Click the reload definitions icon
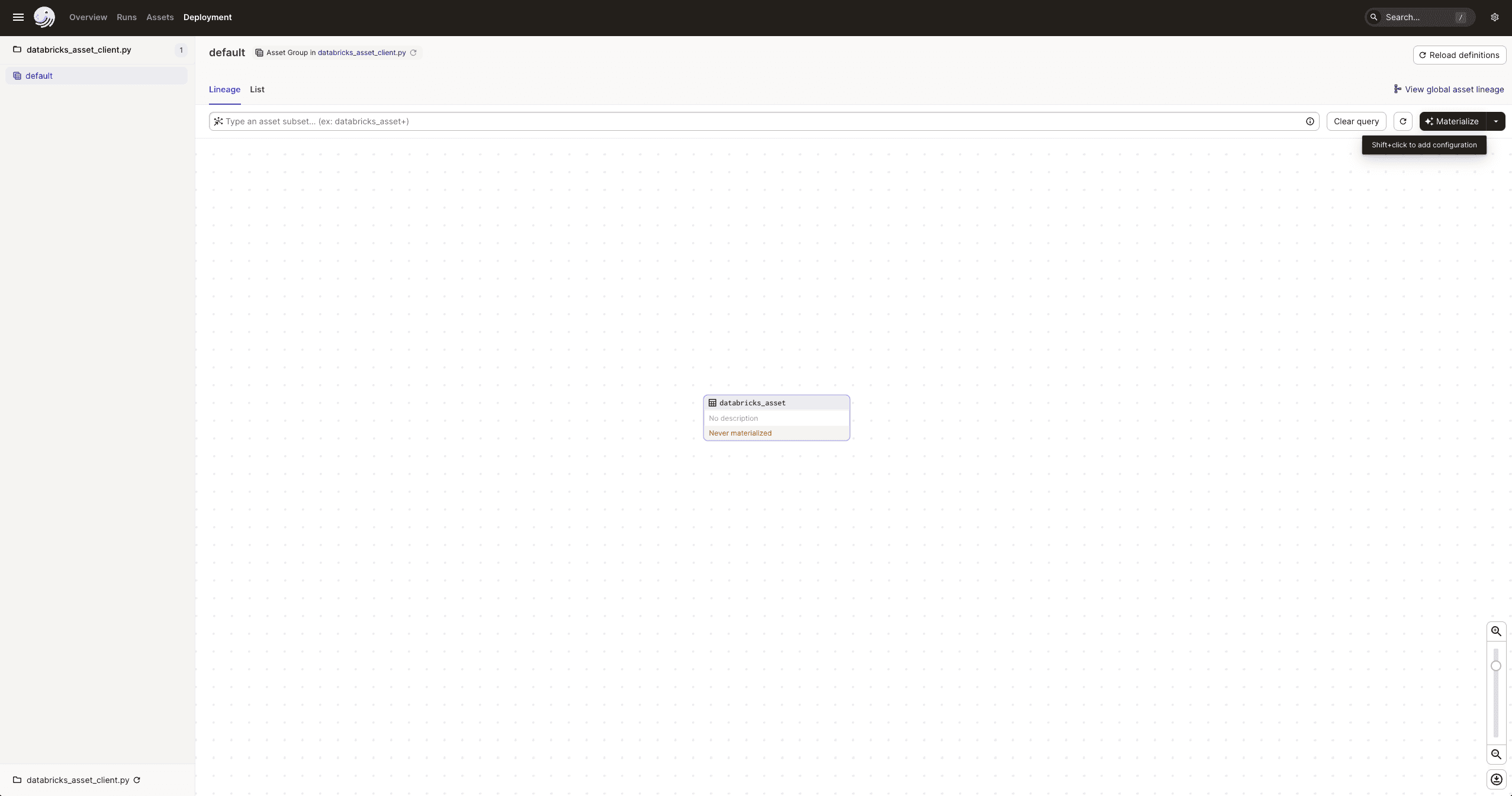This screenshot has height=796, width=1512. (x=1422, y=54)
